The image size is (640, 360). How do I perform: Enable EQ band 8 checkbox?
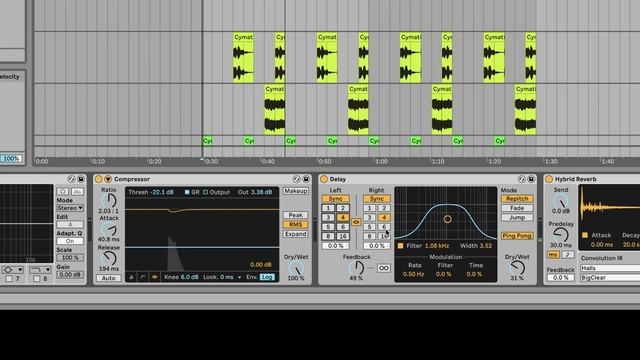tap(36, 279)
